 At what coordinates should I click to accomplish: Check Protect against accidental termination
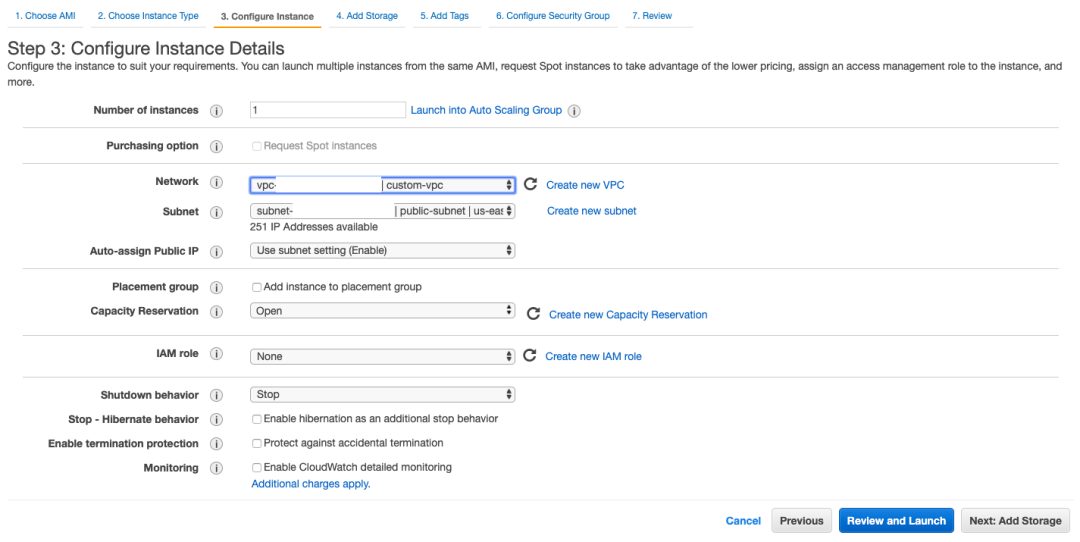coord(257,443)
